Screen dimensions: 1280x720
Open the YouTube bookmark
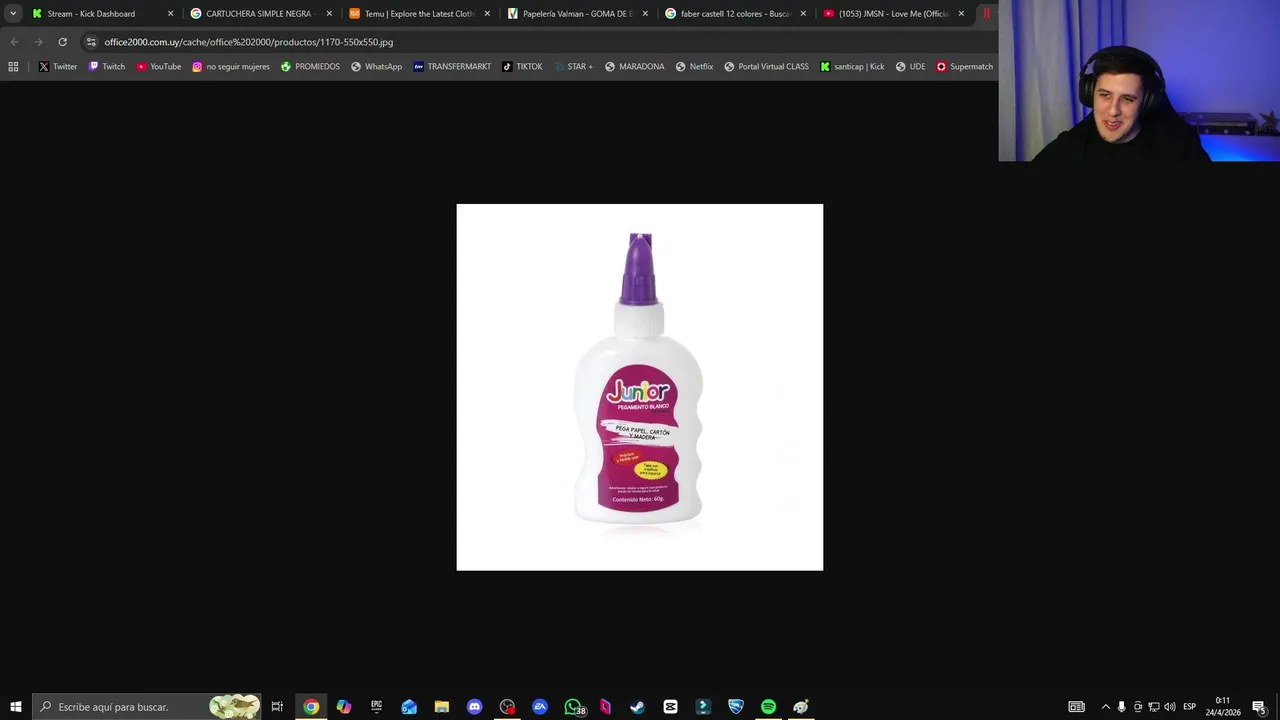[x=158, y=67]
